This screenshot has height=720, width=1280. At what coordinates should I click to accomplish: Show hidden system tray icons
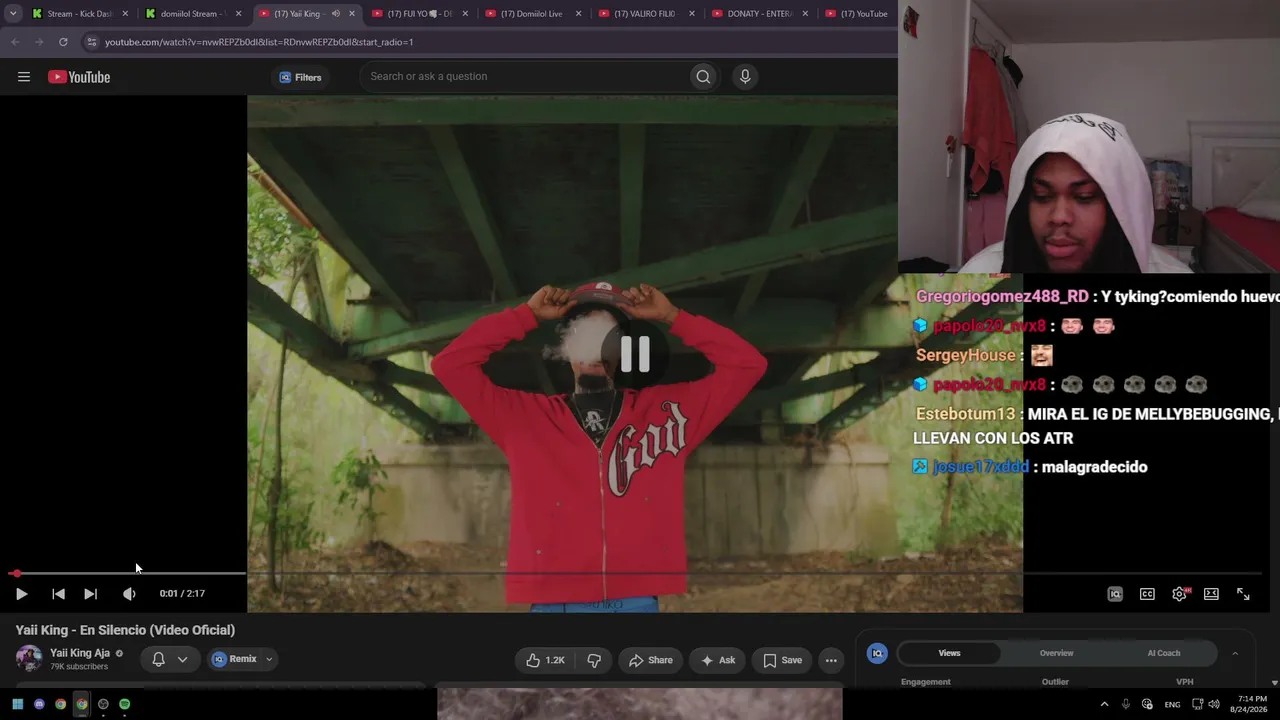coord(1104,704)
